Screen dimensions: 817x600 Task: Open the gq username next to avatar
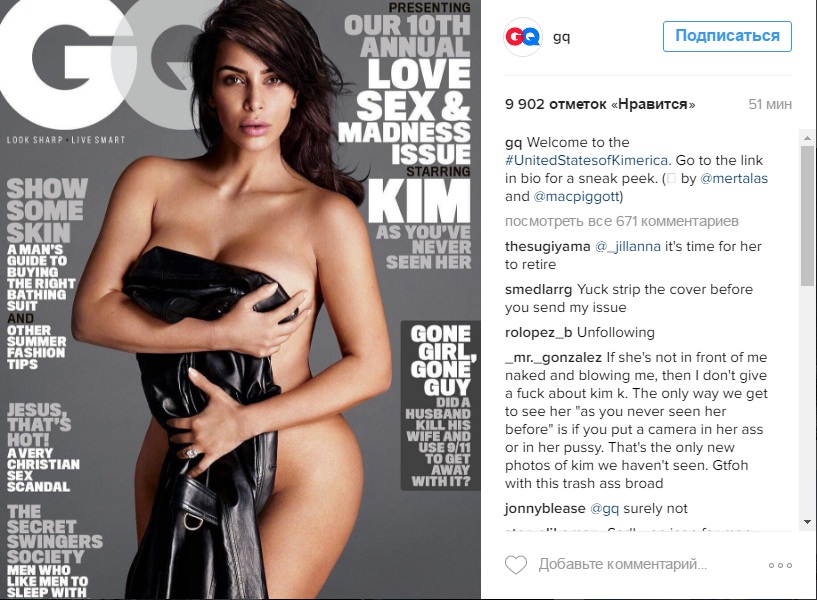tap(561, 37)
